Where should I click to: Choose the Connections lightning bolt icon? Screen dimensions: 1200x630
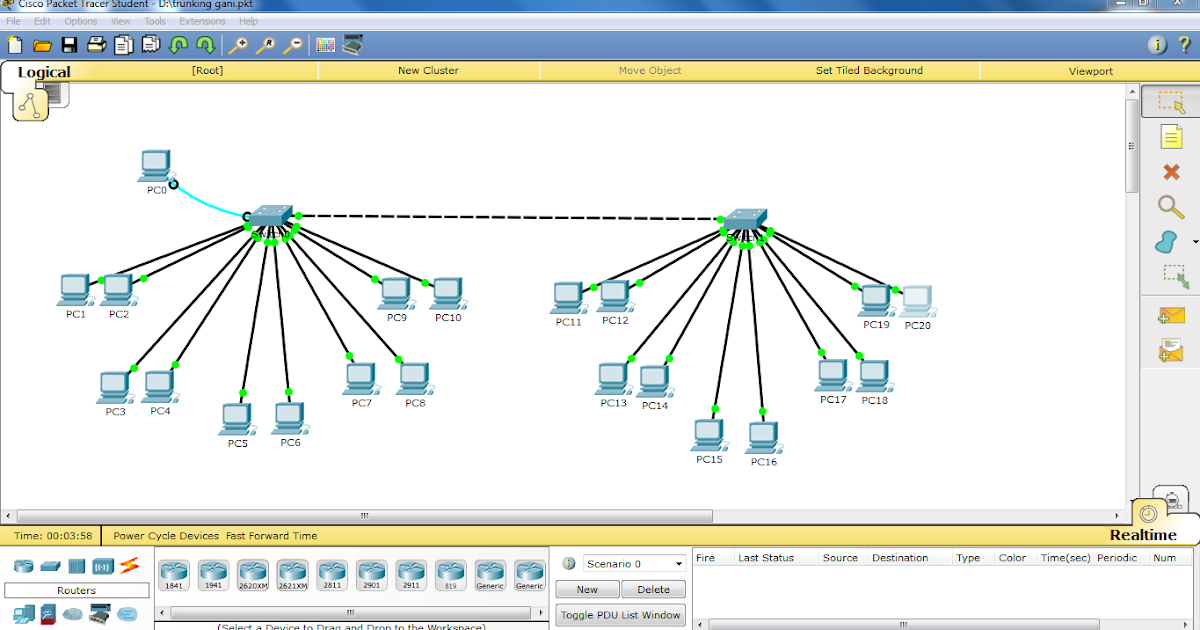click(x=129, y=567)
